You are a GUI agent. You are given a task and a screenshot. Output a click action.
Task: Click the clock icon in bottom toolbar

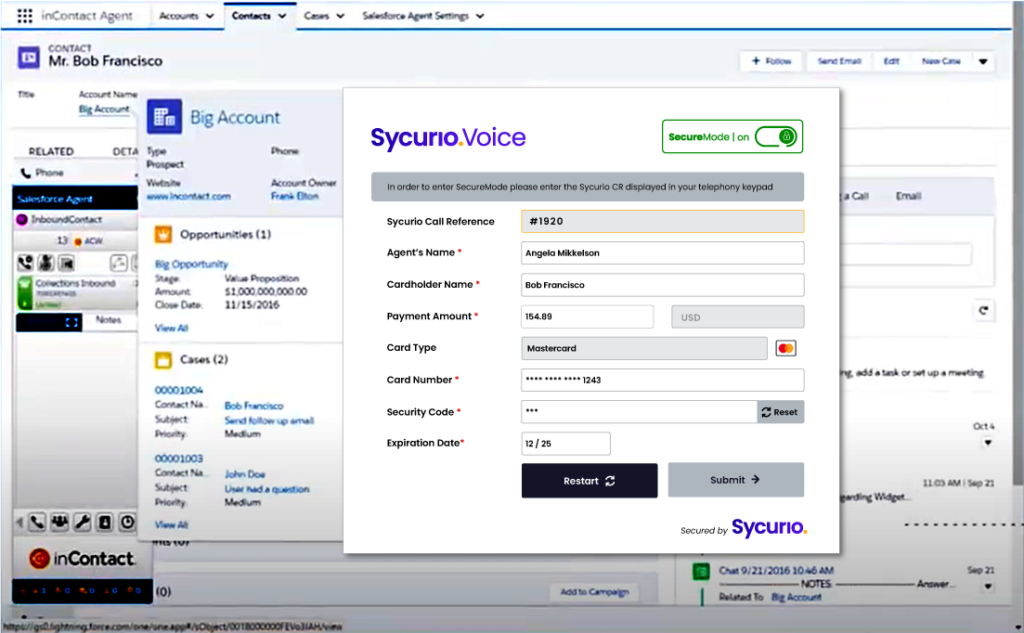coord(127,522)
